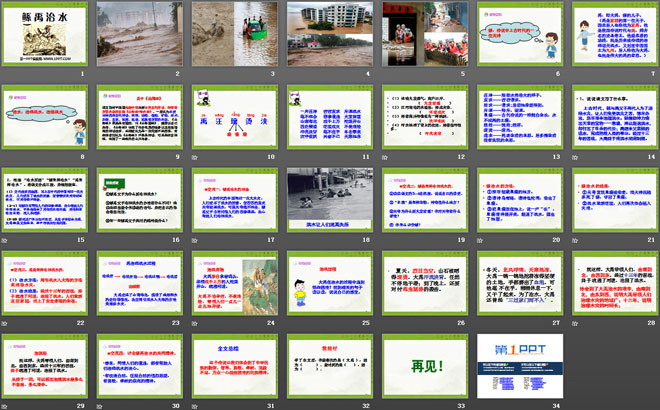Select slide 32 titled 我能行
Viewport: 660px width, 410px height.
[330, 366]
